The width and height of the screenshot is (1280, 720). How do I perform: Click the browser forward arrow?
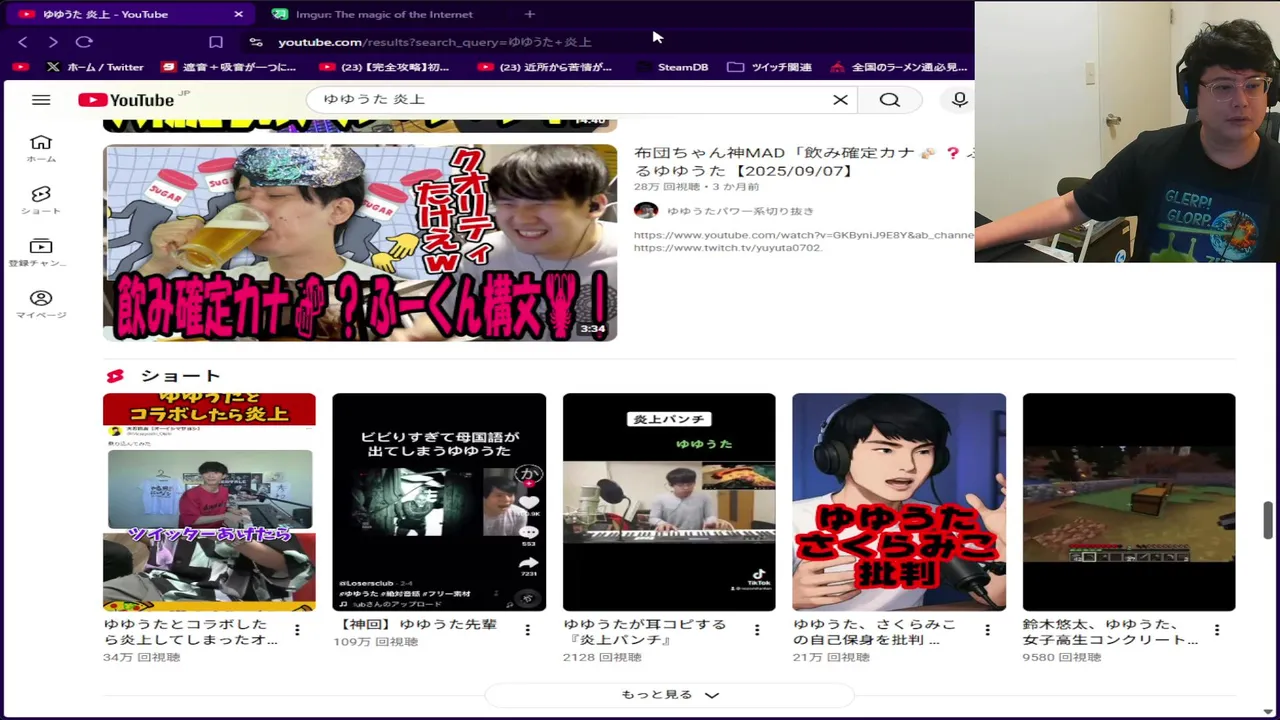click(x=53, y=42)
